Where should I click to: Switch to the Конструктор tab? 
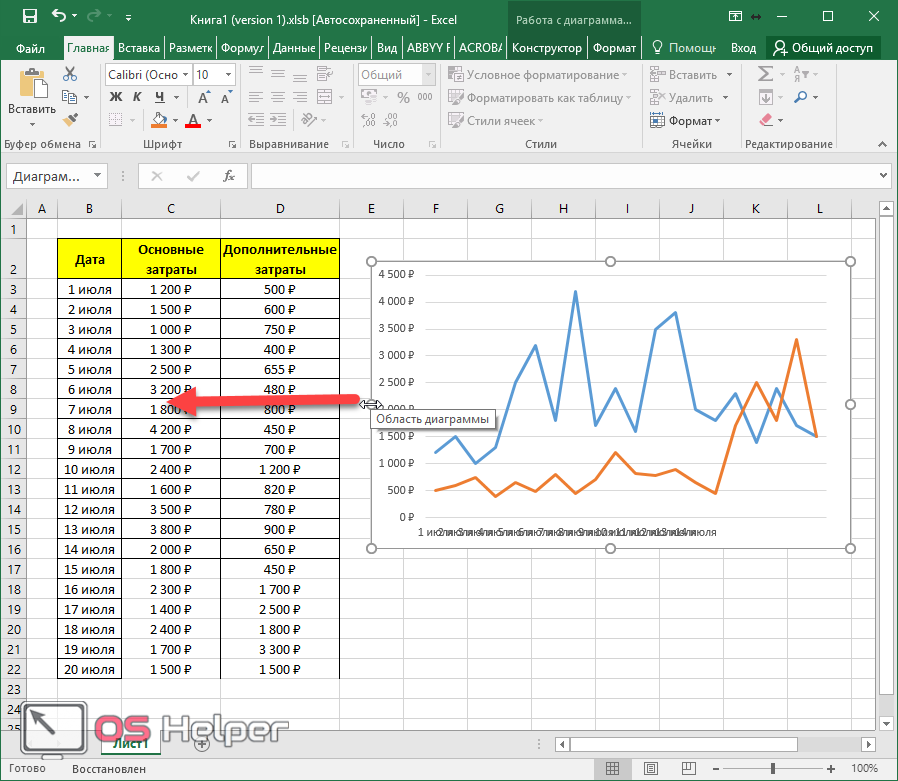click(545, 48)
